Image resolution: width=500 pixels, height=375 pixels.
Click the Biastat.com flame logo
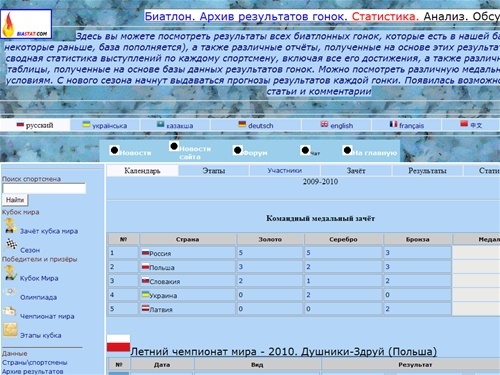[26, 24]
